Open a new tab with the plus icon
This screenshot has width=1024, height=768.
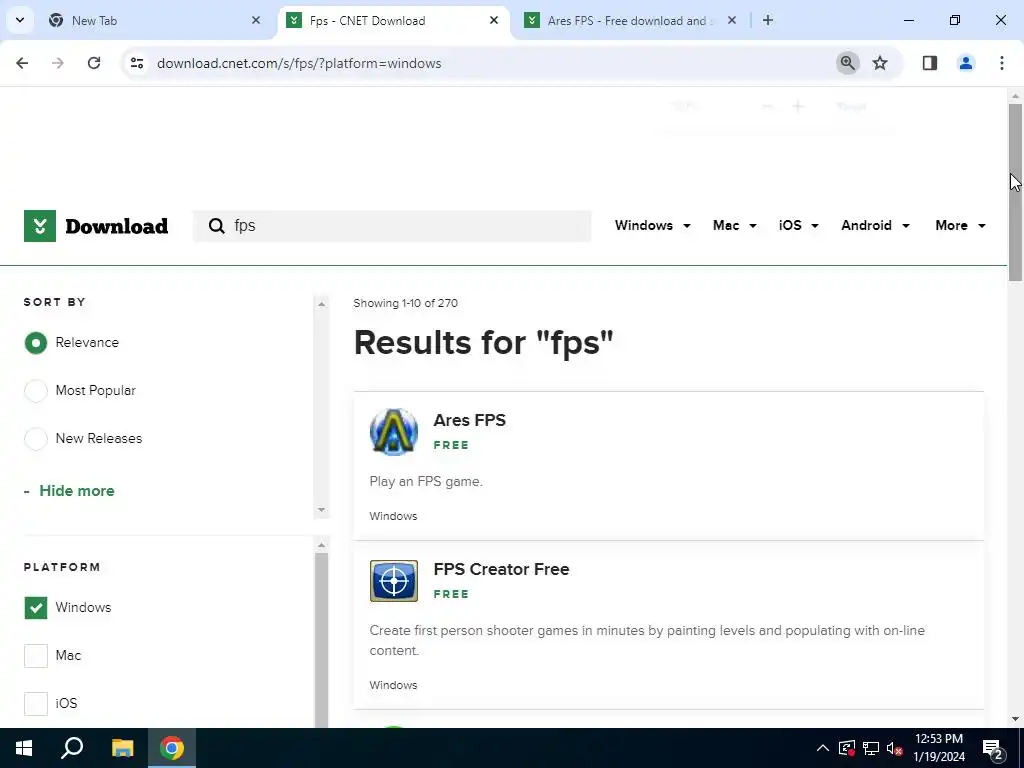click(768, 20)
